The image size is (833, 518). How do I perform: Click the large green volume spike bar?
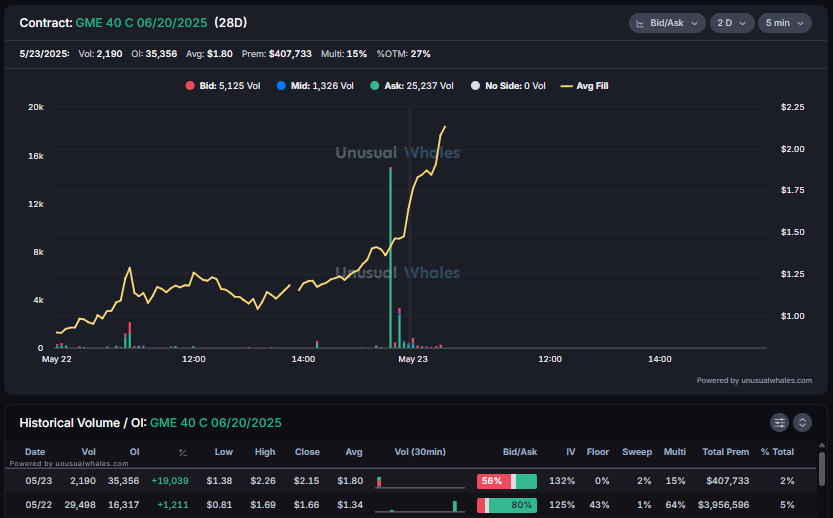point(390,258)
